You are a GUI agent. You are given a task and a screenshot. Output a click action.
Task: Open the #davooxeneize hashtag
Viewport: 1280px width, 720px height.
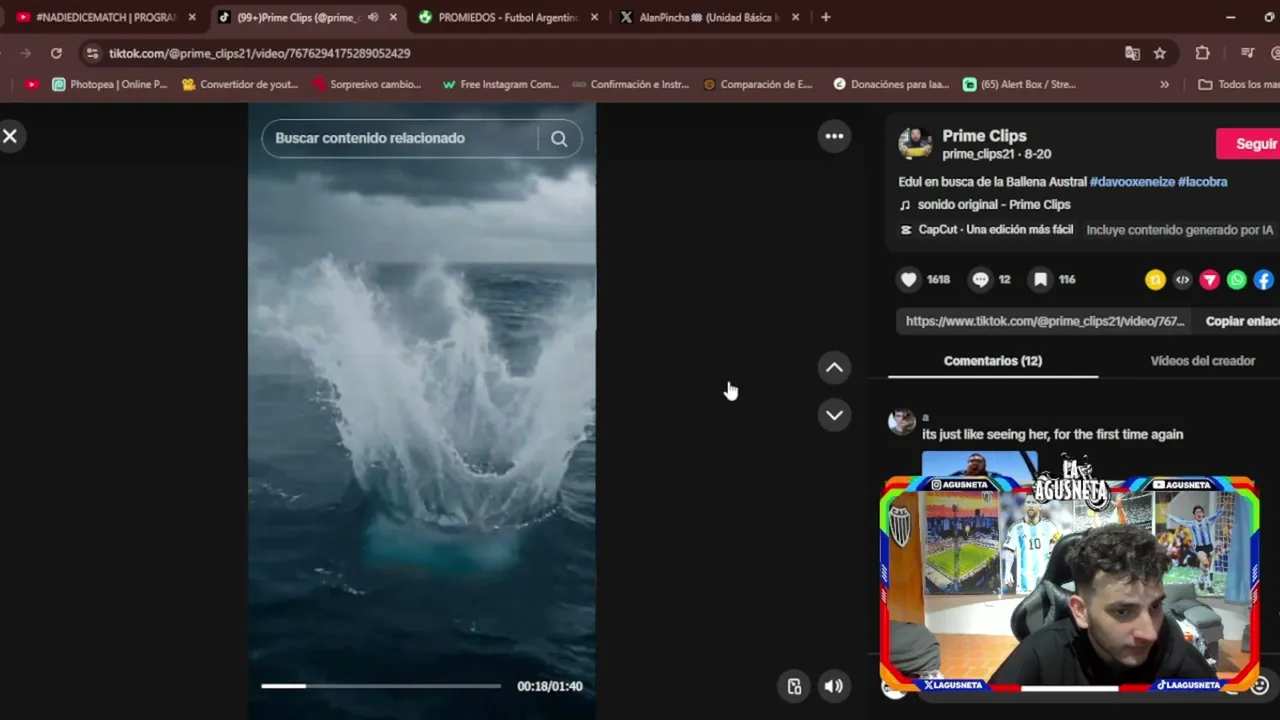[x=1131, y=182]
